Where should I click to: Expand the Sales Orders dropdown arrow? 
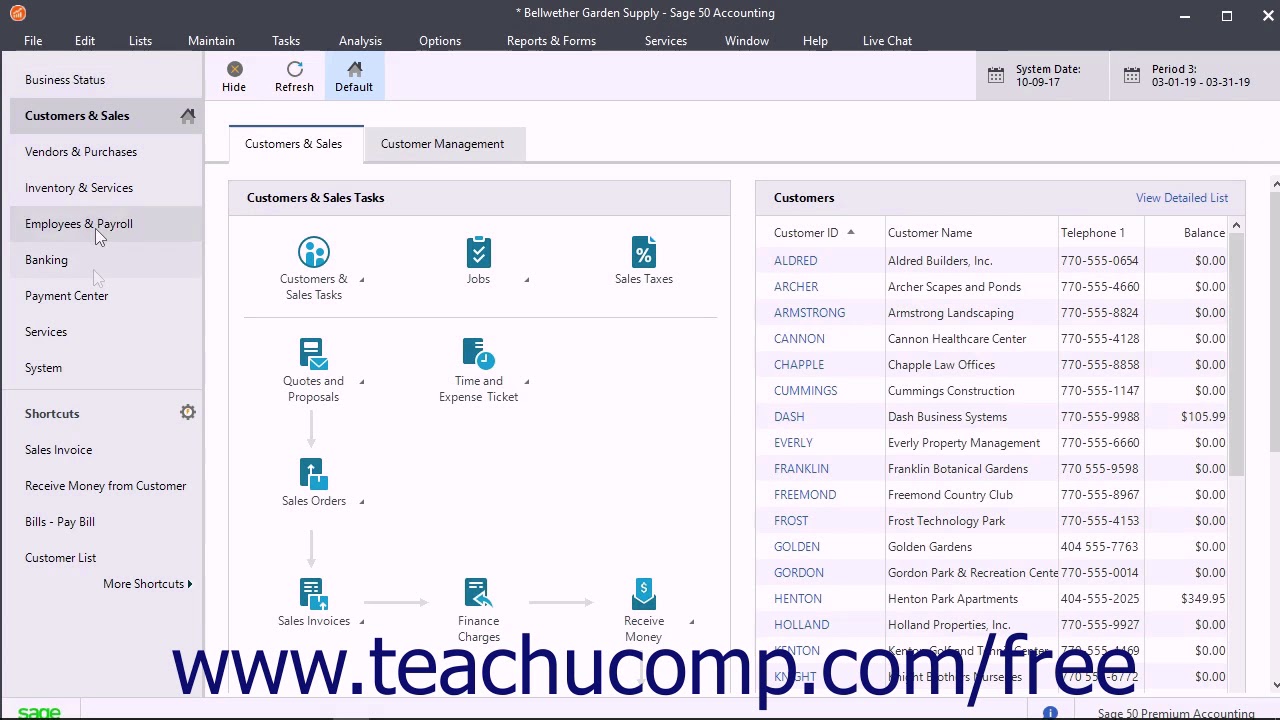point(362,502)
